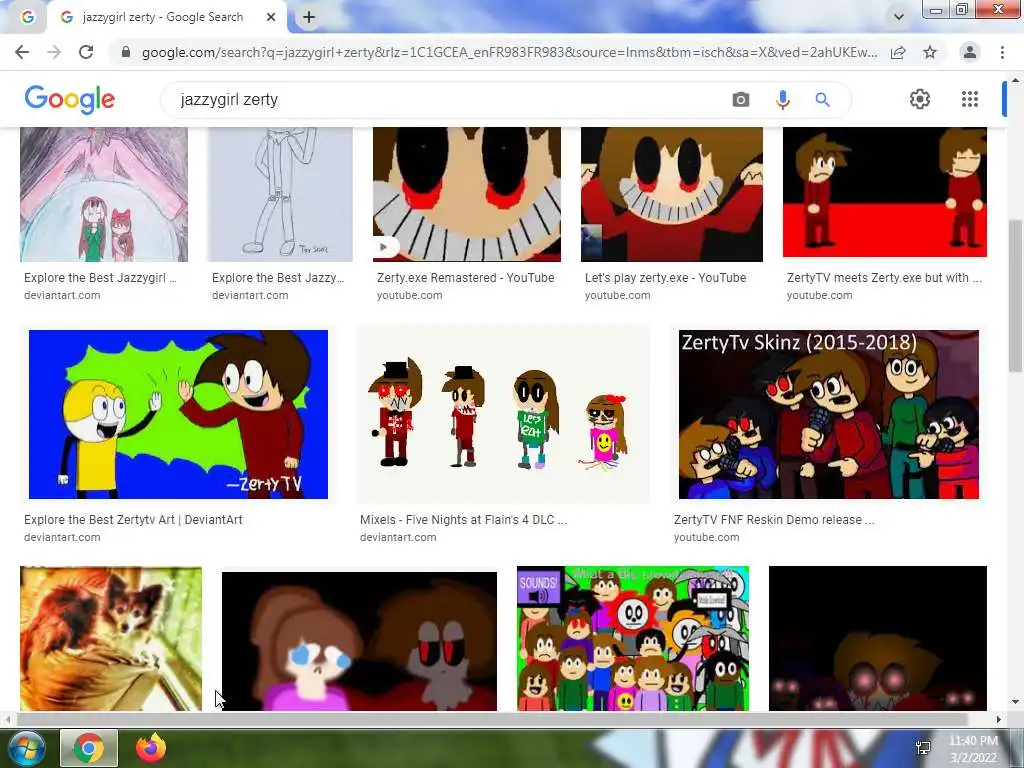The width and height of the screenshot is (1024, 768).
Task: Click 'Explore the Best Jazzygirl ...' link
Action: tap(100, 278)
